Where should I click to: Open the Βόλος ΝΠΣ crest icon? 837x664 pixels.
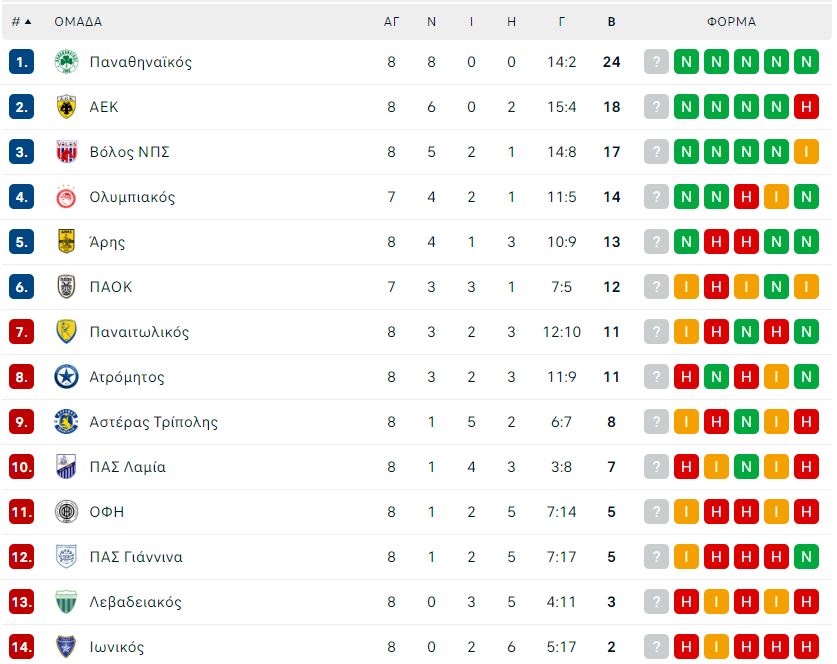[x=67, y=152]
